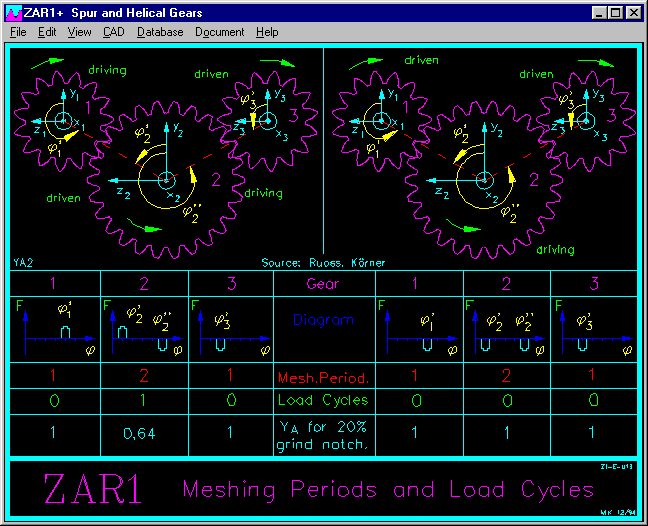This screenshot has width=648, height=526.
Task: Minimize the ZAR1+ window
Action: coord(600,13)
